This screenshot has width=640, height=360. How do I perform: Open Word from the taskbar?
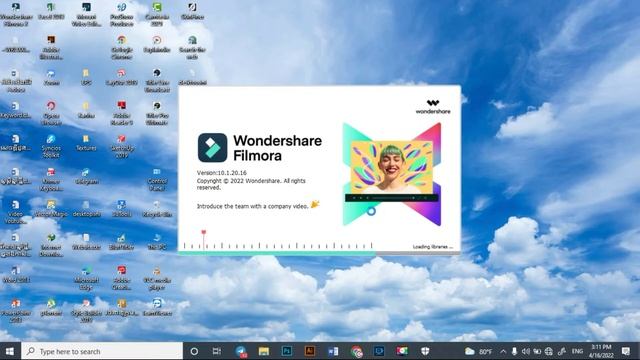[x=333, y=351]
